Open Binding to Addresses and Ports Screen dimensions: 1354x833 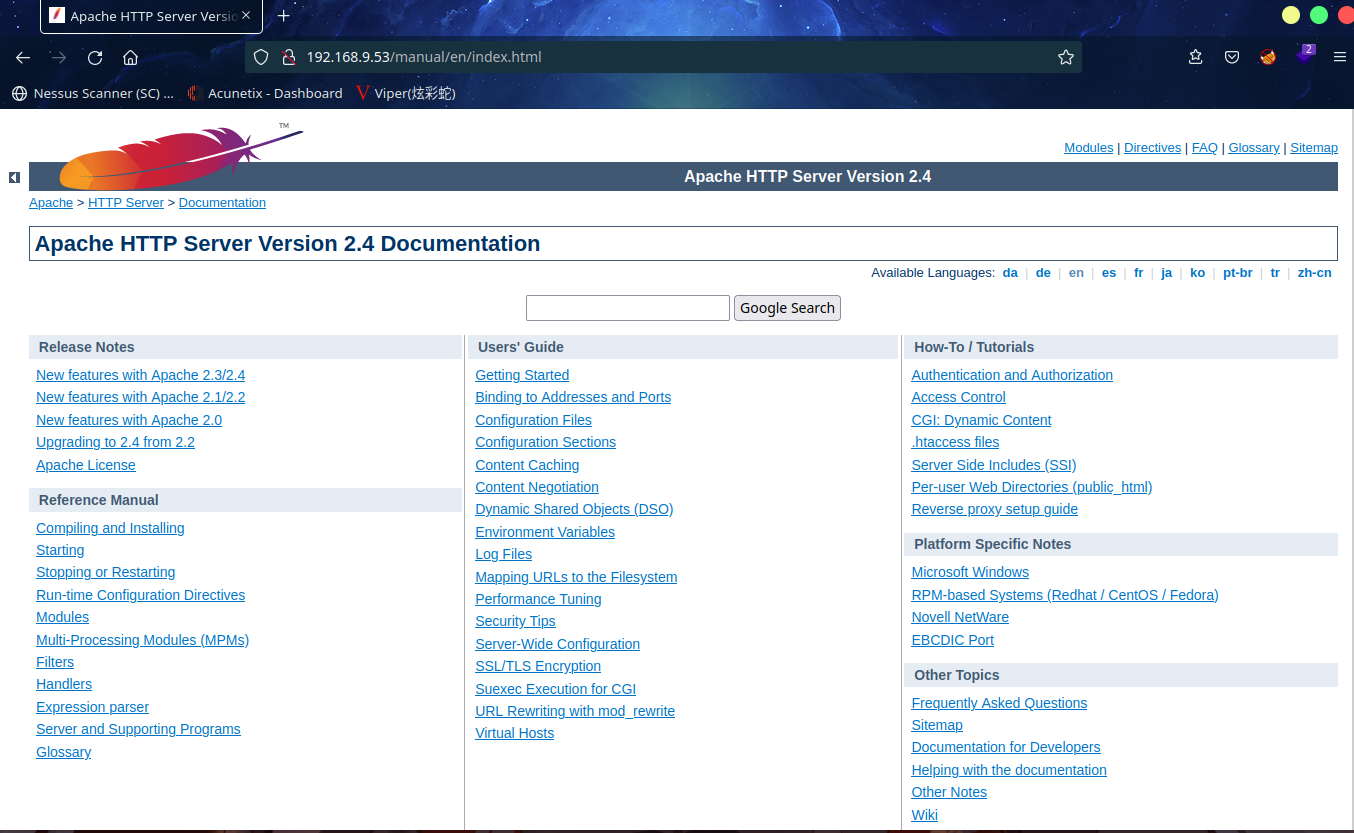pos(573,397)
